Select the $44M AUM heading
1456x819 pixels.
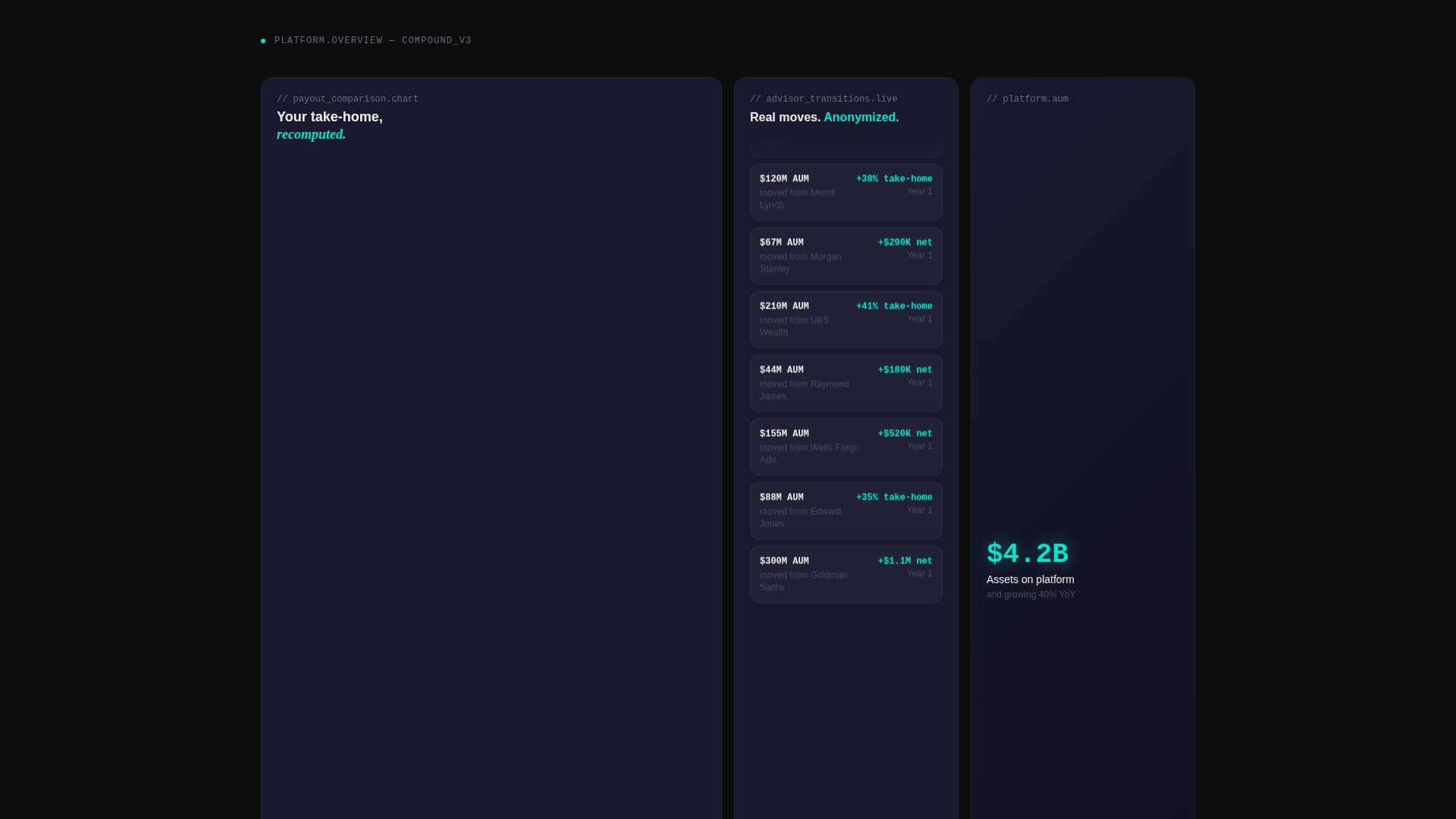pyautogui.click(x=782, y=370)
